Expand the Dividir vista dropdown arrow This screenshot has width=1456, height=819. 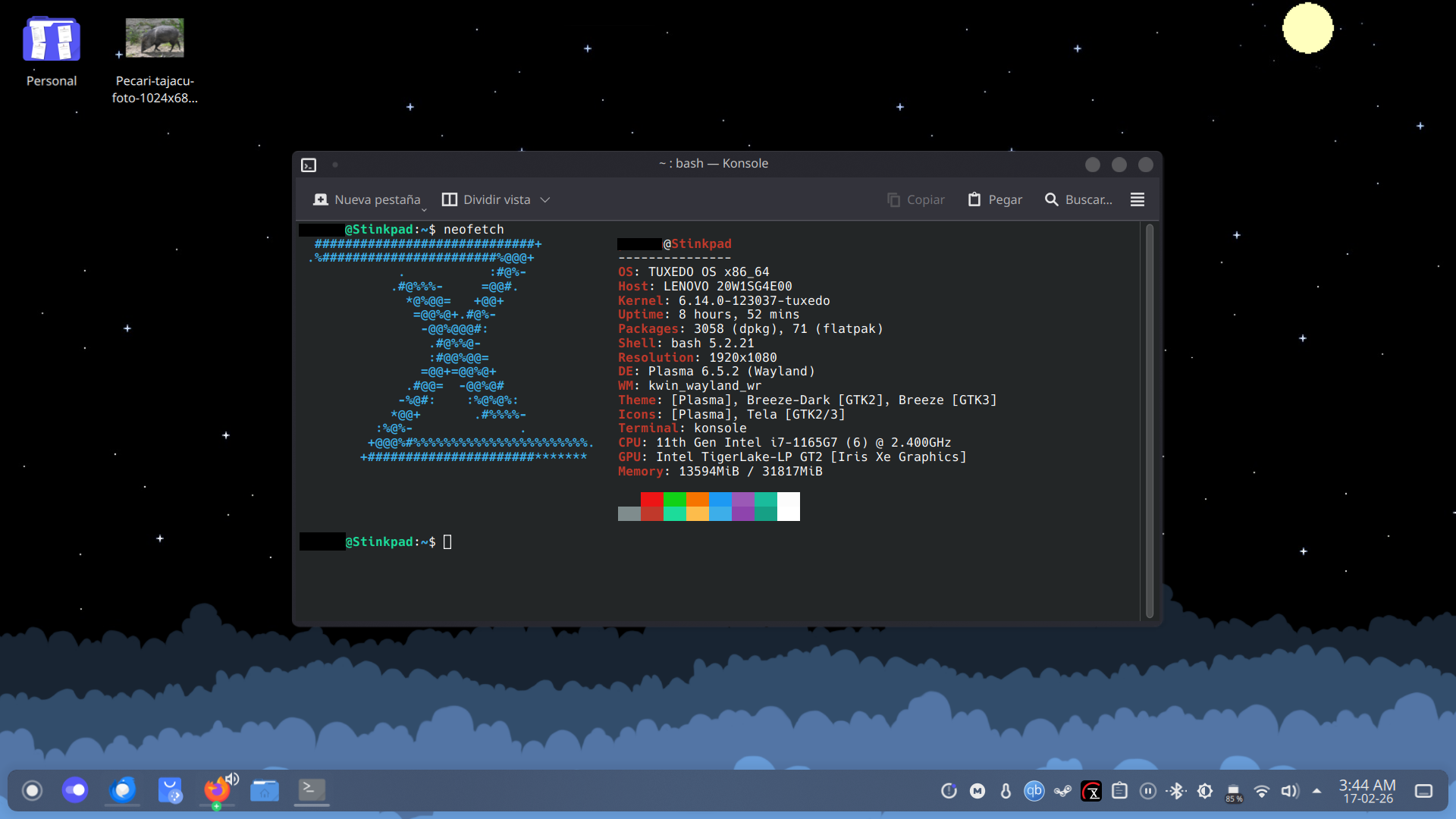click(x=545, y=200)
